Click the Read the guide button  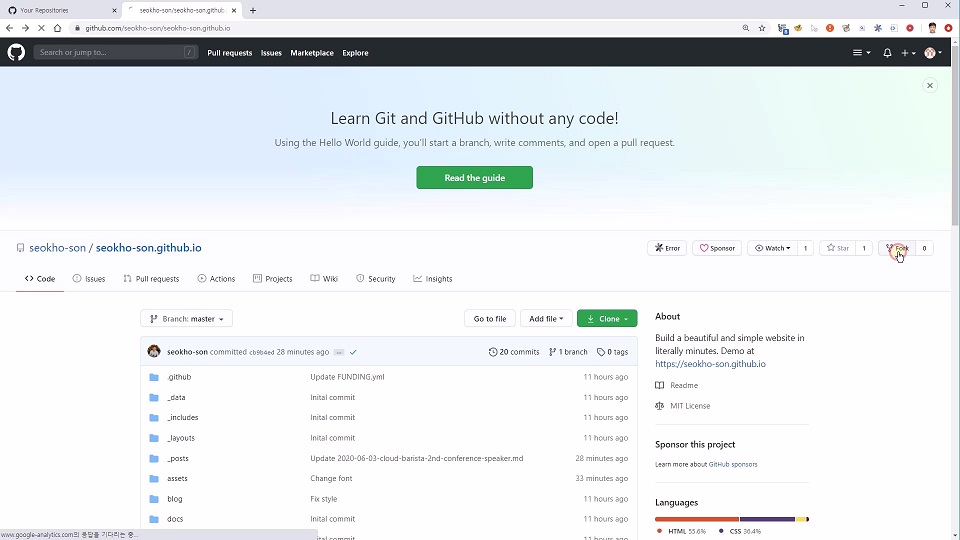pyautogui.click(x=474, y=178)
